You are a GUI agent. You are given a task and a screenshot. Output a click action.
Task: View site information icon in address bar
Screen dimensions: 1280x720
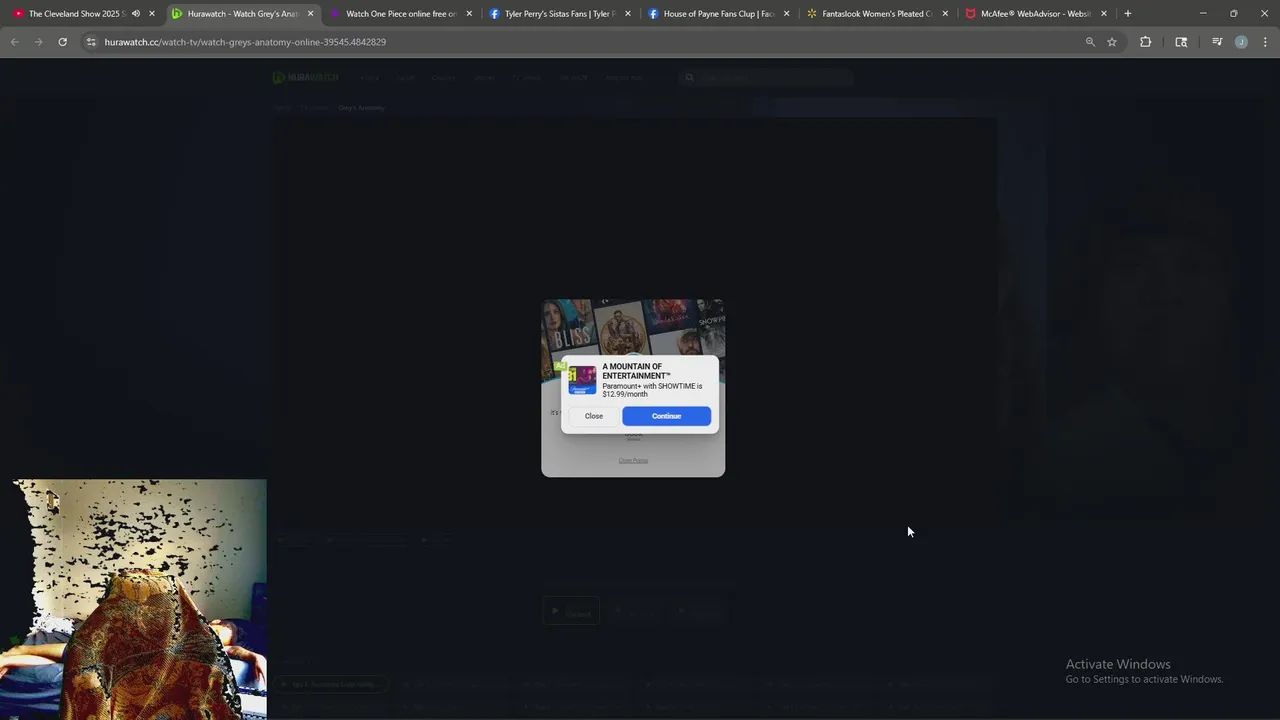pos(91,42)
